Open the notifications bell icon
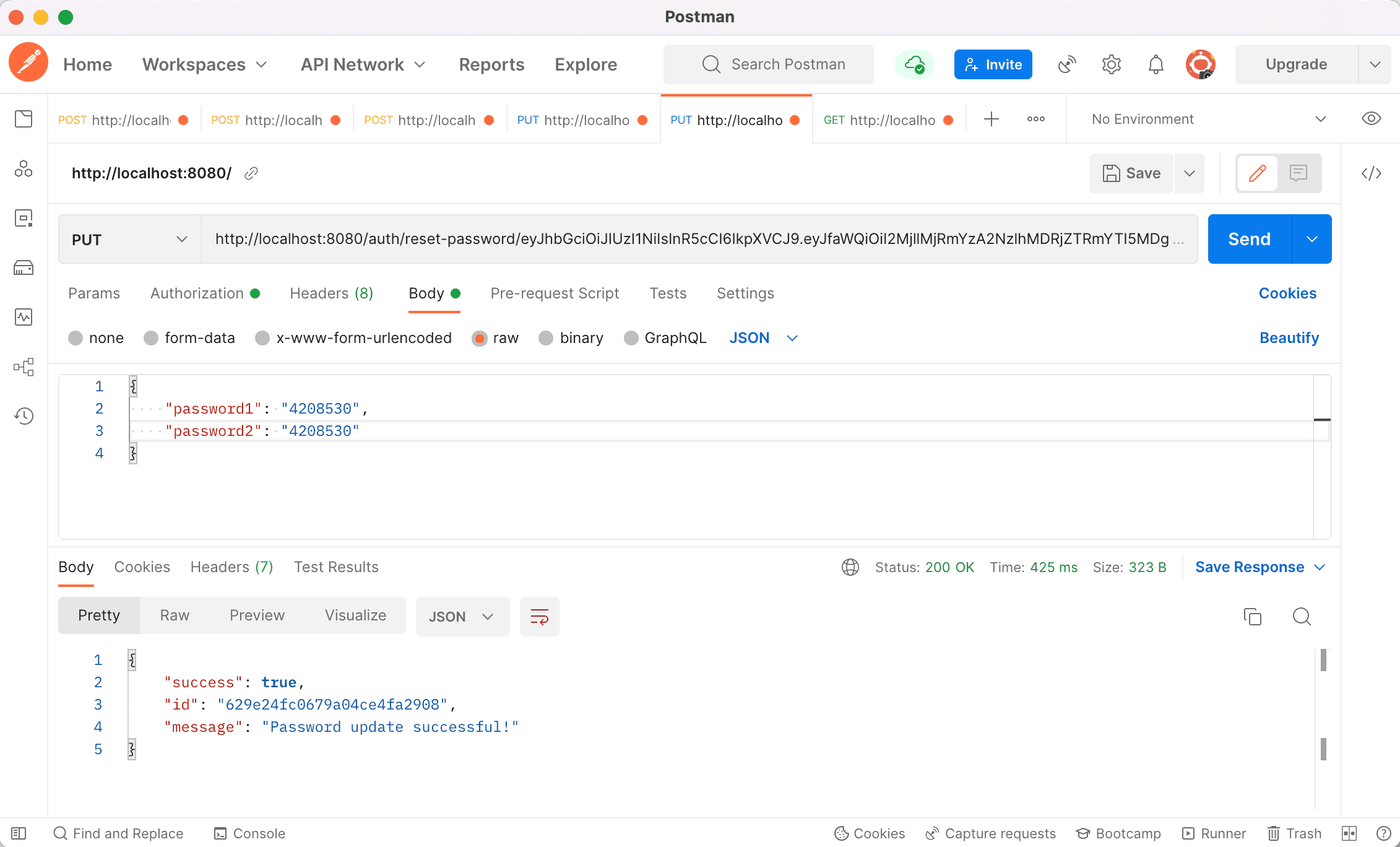Image resolution: width=1400 pixels, height=847 pixels. pos(1156,64)
